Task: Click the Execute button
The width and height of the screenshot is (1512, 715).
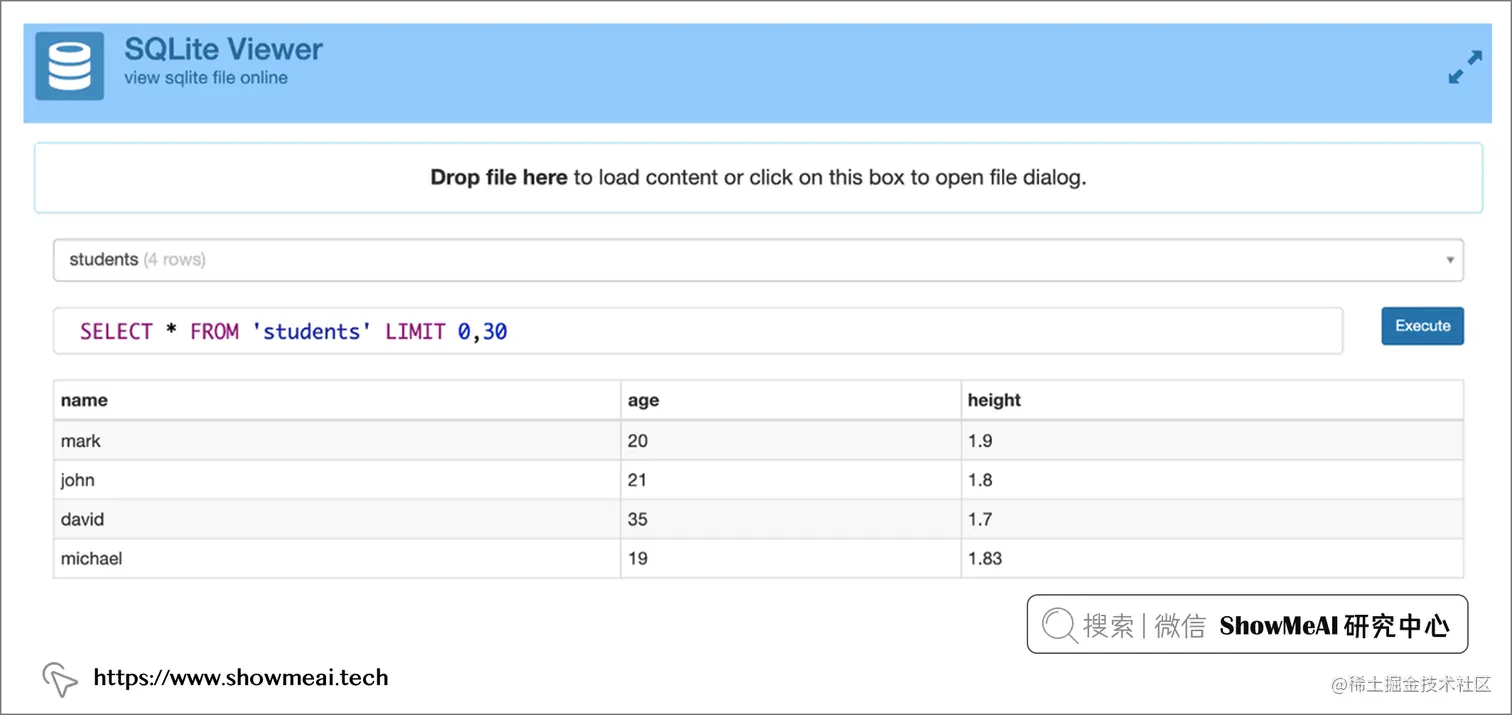Action: point(1422,326)
